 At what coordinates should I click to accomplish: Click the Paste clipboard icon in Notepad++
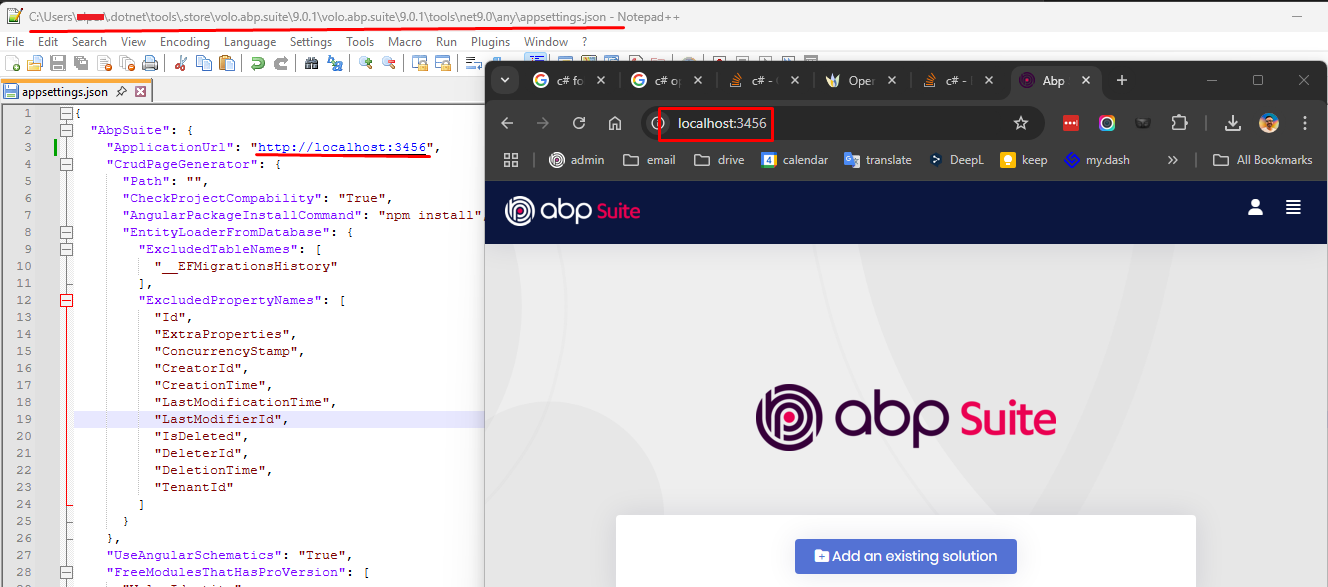[x=227, y=63]
